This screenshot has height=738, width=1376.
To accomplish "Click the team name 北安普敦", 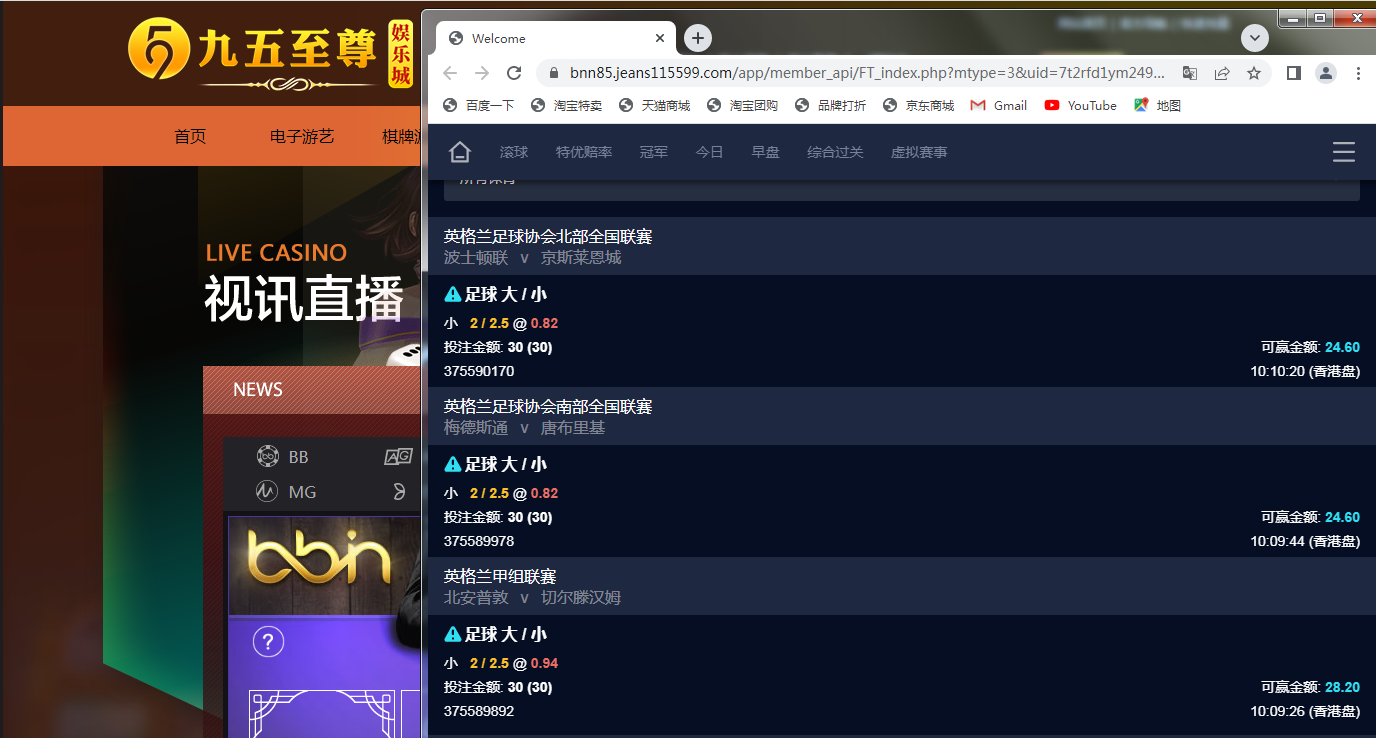I will pyautogui.click(x=476, y=598).
